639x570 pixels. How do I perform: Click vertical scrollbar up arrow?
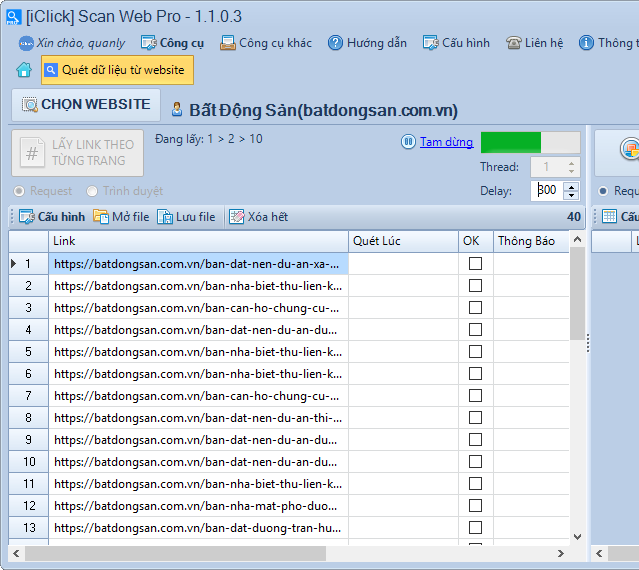pos(577,240)
